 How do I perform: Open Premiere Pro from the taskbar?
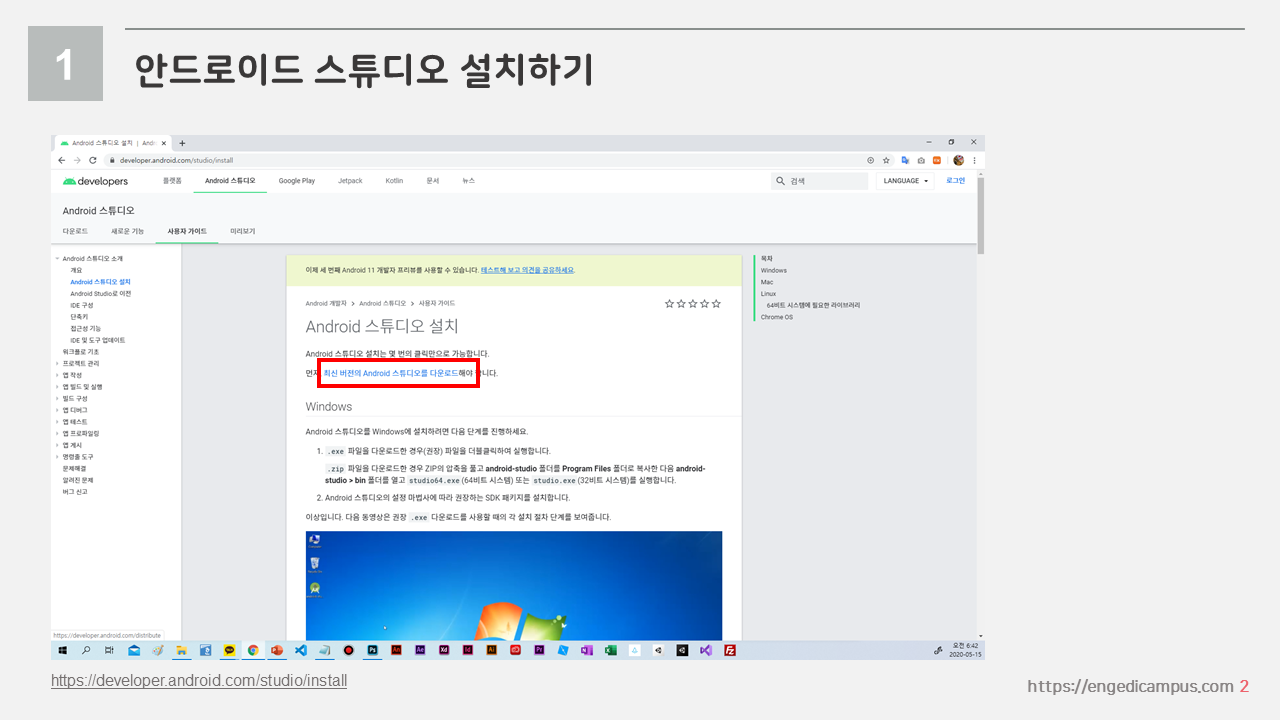(x=539, y=650)
